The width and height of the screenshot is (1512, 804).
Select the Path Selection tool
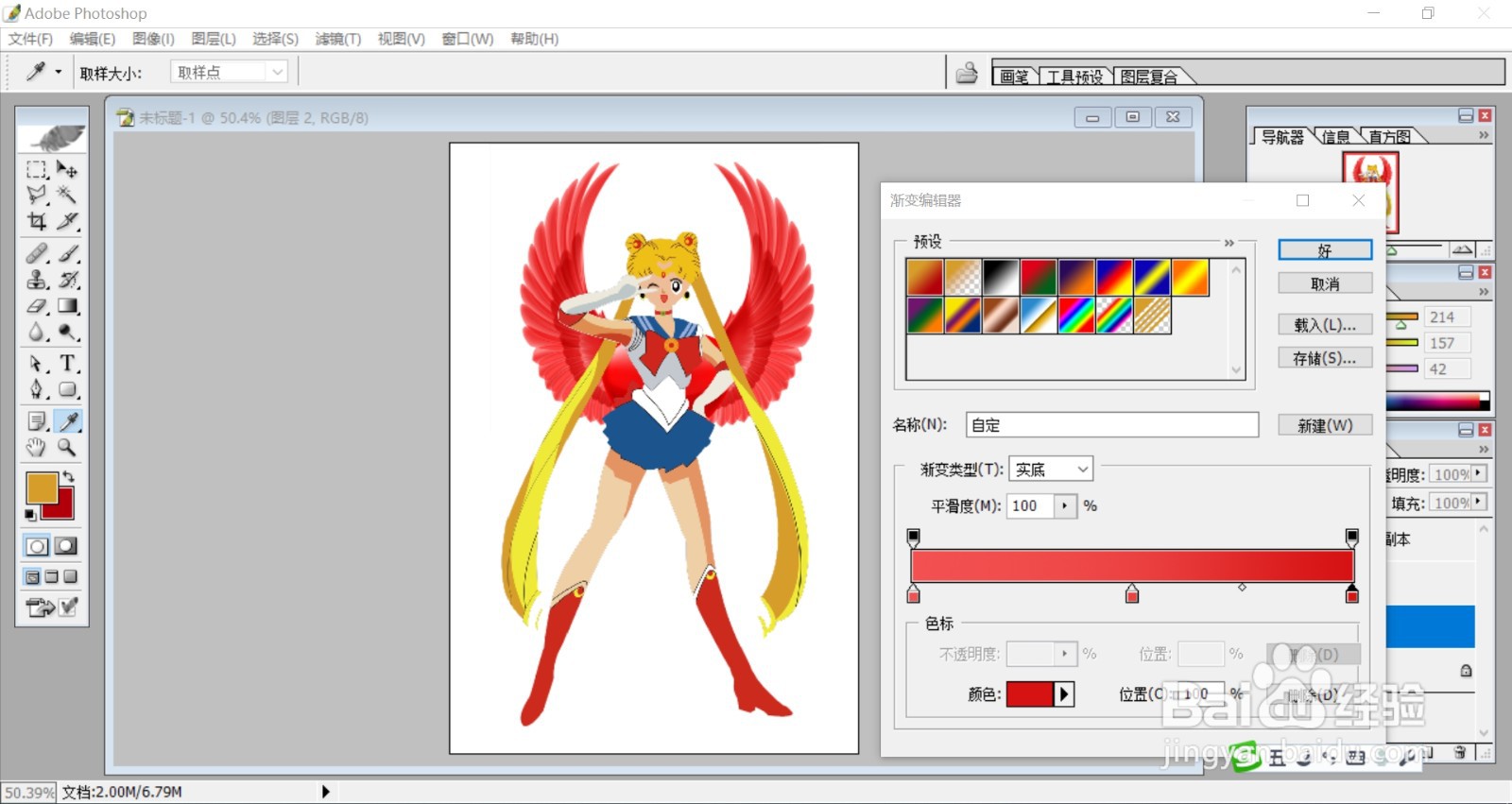tap(37, 364)
